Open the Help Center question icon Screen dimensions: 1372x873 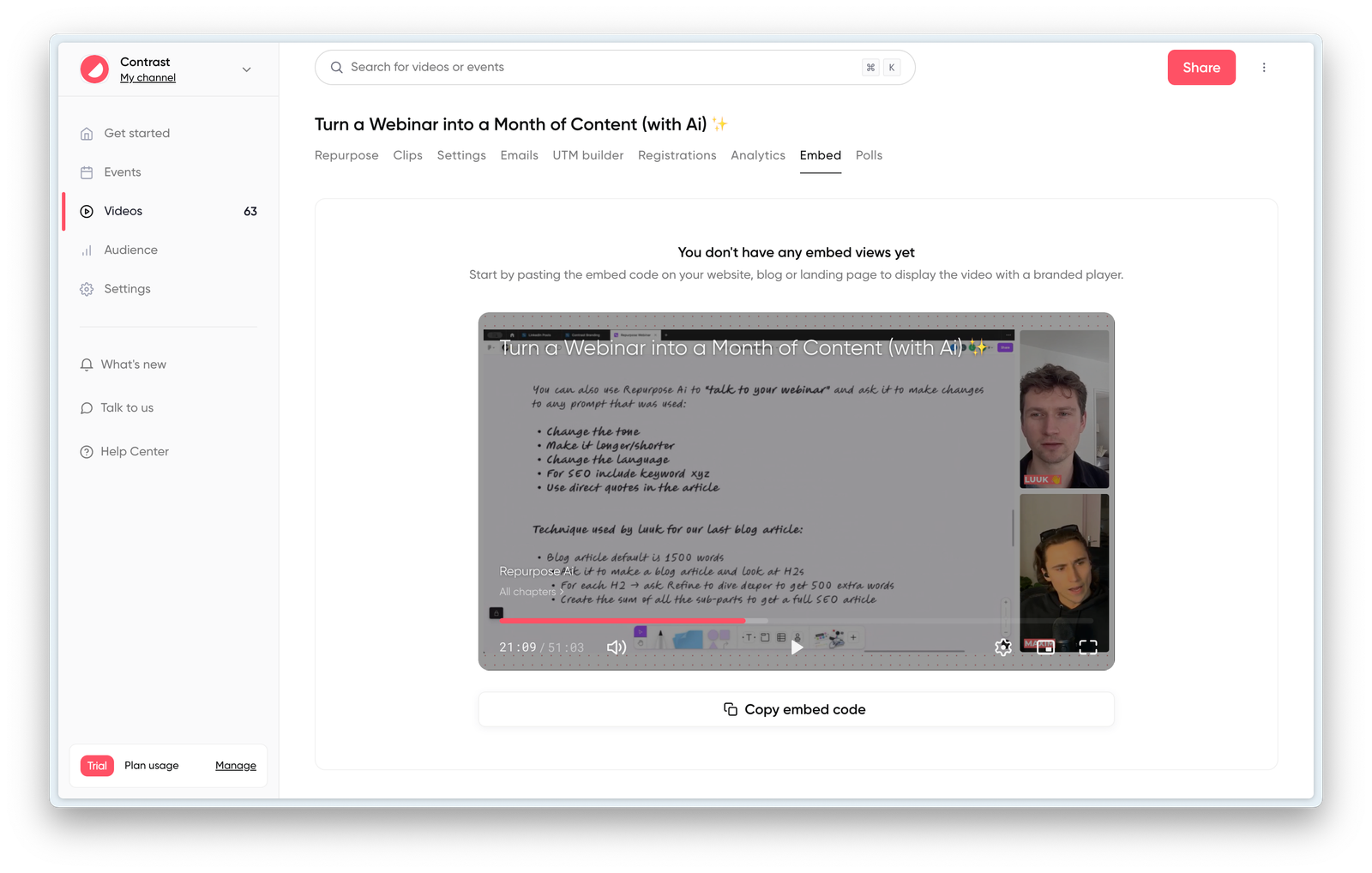86,451
